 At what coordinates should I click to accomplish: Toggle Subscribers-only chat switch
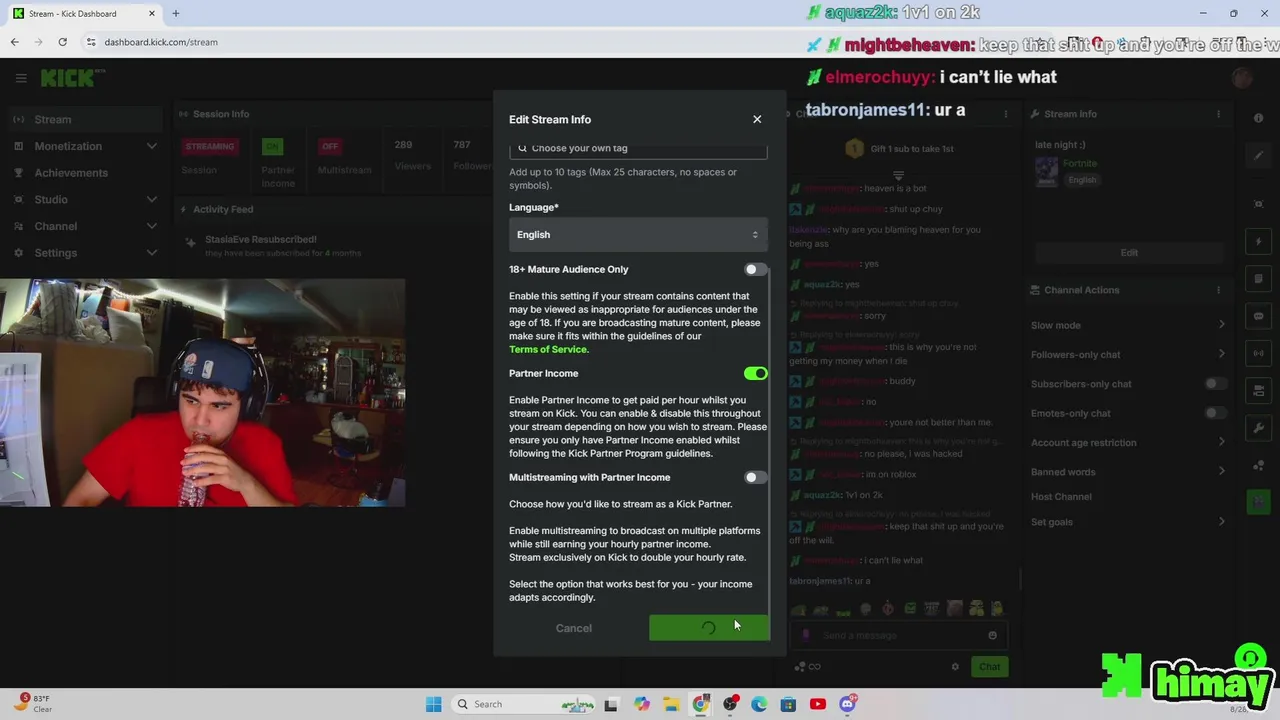pyautogui.click(x=1215, y=383)
